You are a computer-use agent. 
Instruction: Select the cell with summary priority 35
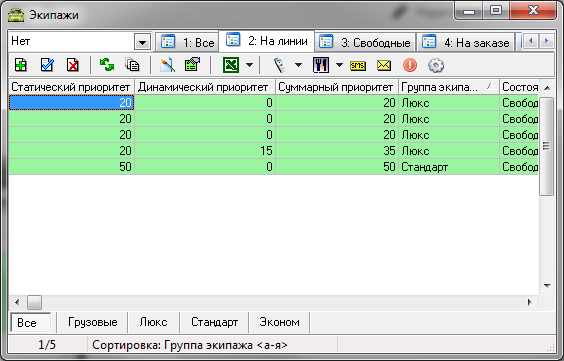coord(337,151)
